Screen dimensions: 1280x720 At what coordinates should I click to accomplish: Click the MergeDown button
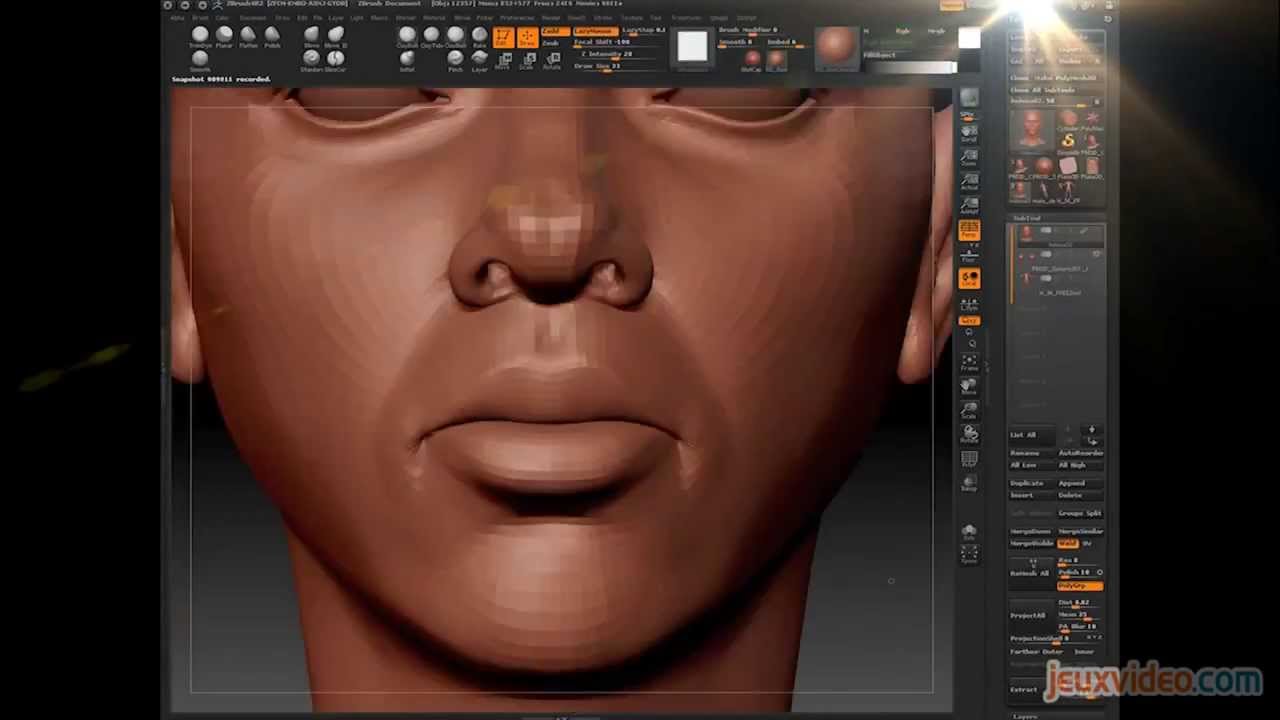tap(1031, 531)
